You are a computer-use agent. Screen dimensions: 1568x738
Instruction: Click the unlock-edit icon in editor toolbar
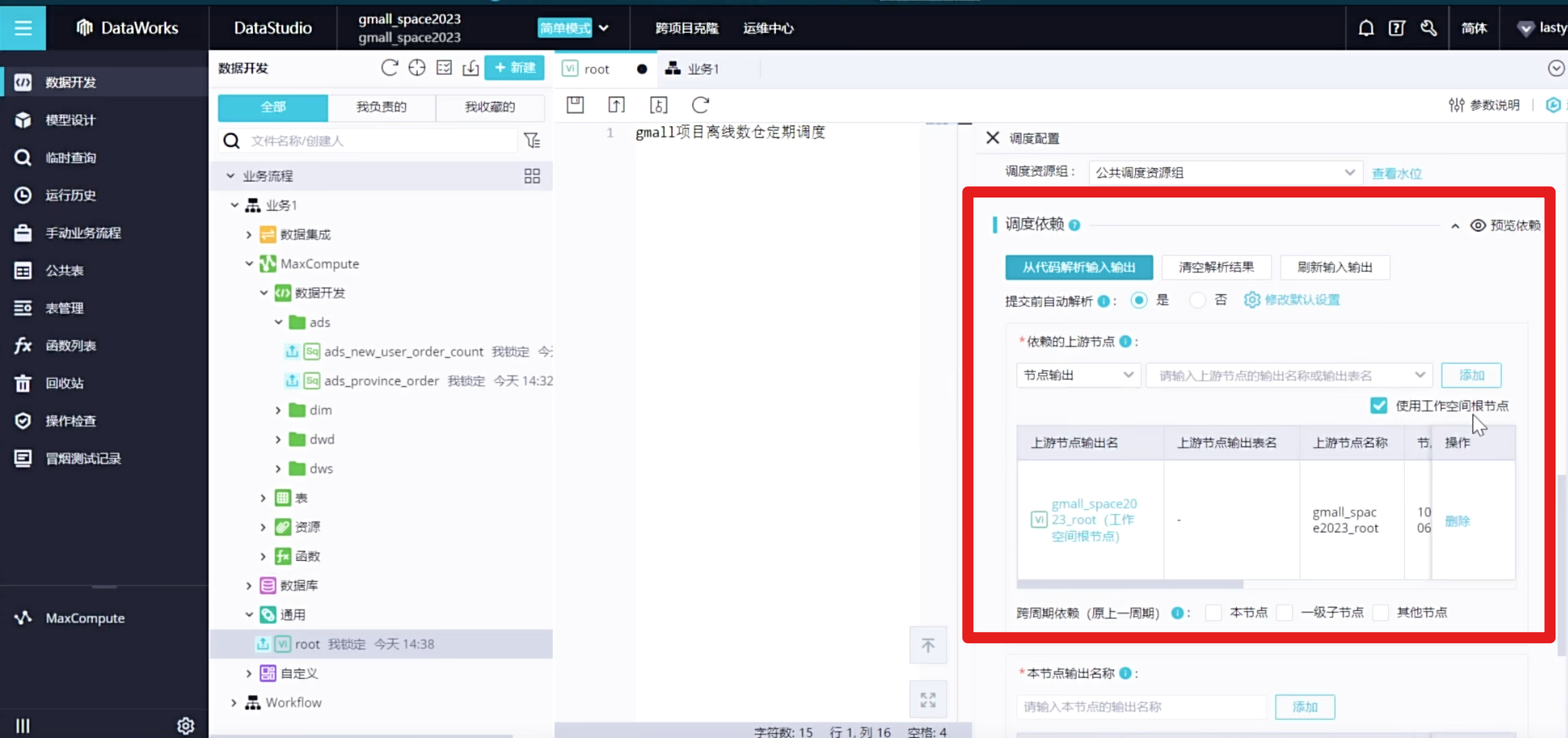[x=658, y=105]
